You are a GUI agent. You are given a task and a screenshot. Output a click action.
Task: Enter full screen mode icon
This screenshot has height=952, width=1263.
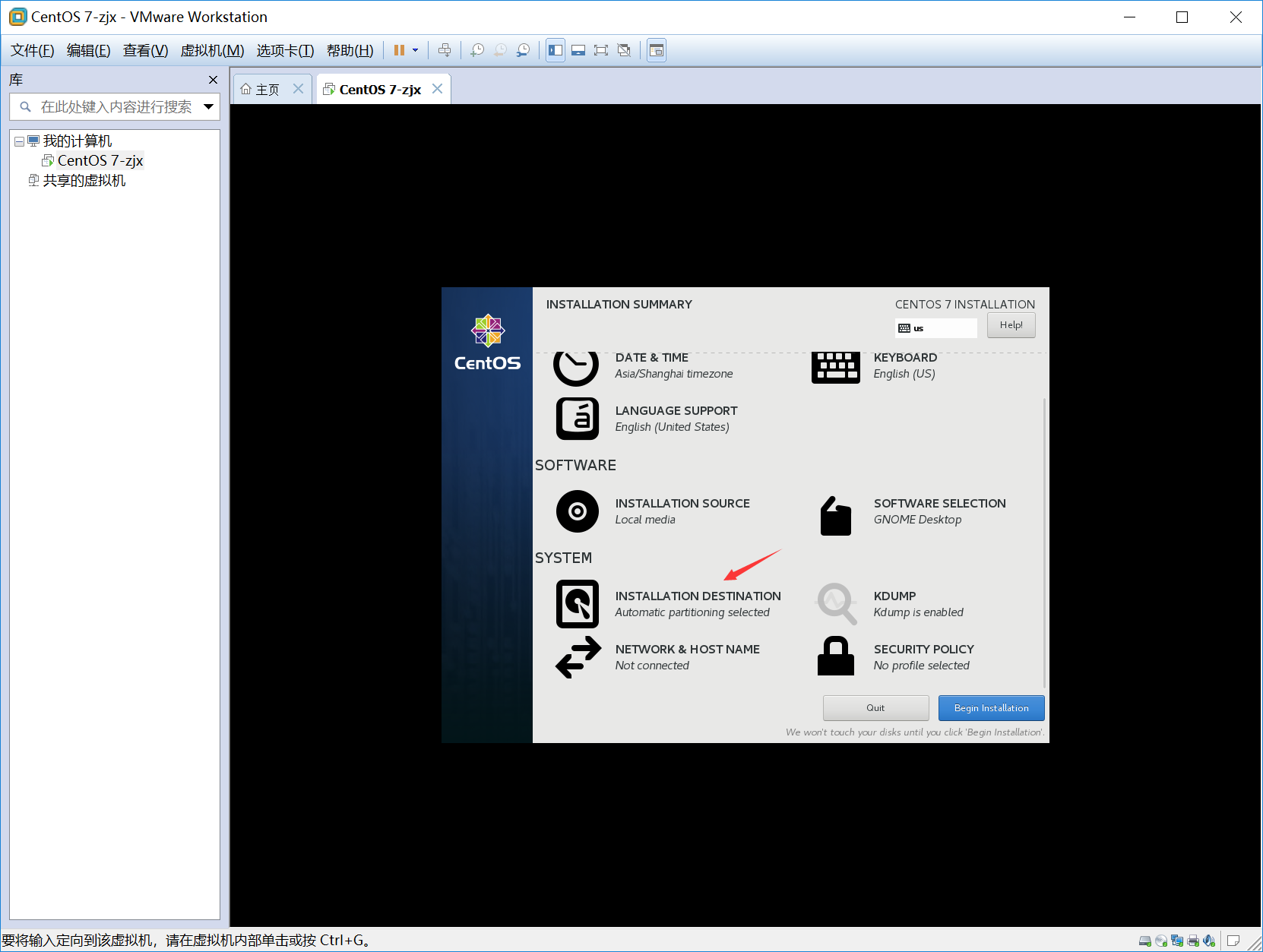[x=601, y=51]
